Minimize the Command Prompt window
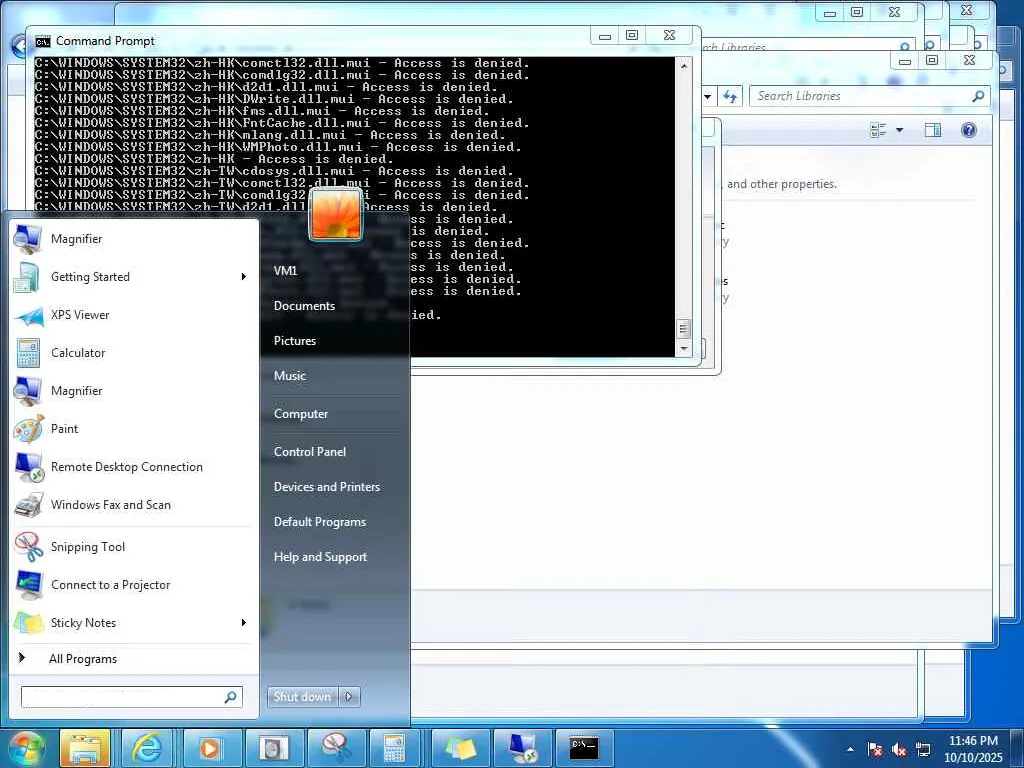1024x768 pixels. coord(605,35)
